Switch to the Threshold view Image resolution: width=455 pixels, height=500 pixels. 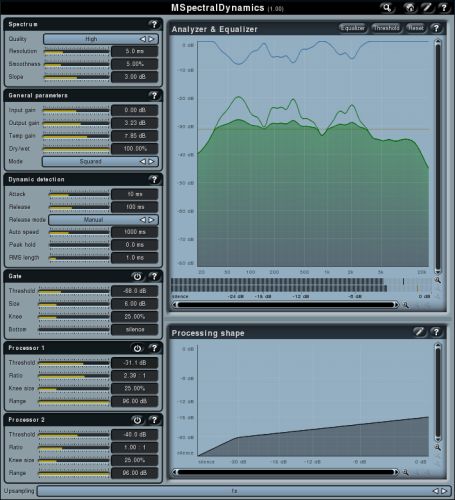click(x=386, y=28)
